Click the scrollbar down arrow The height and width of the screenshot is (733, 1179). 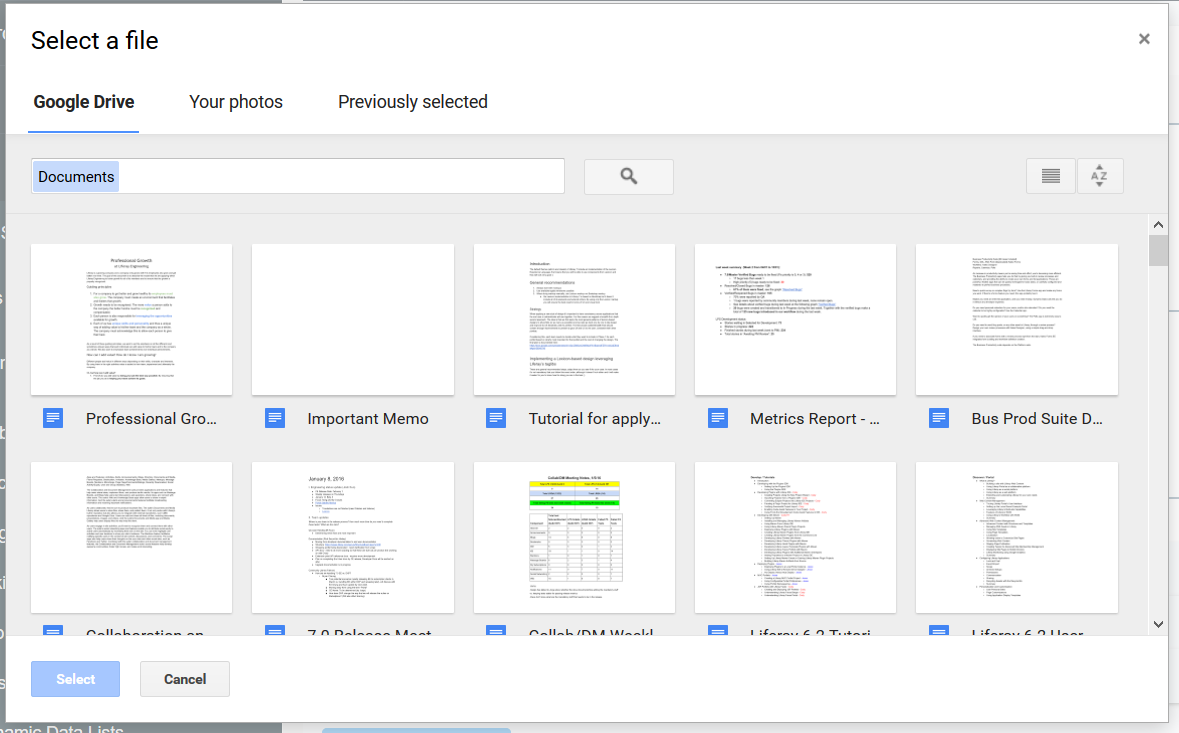click(x=1158, y=623)
